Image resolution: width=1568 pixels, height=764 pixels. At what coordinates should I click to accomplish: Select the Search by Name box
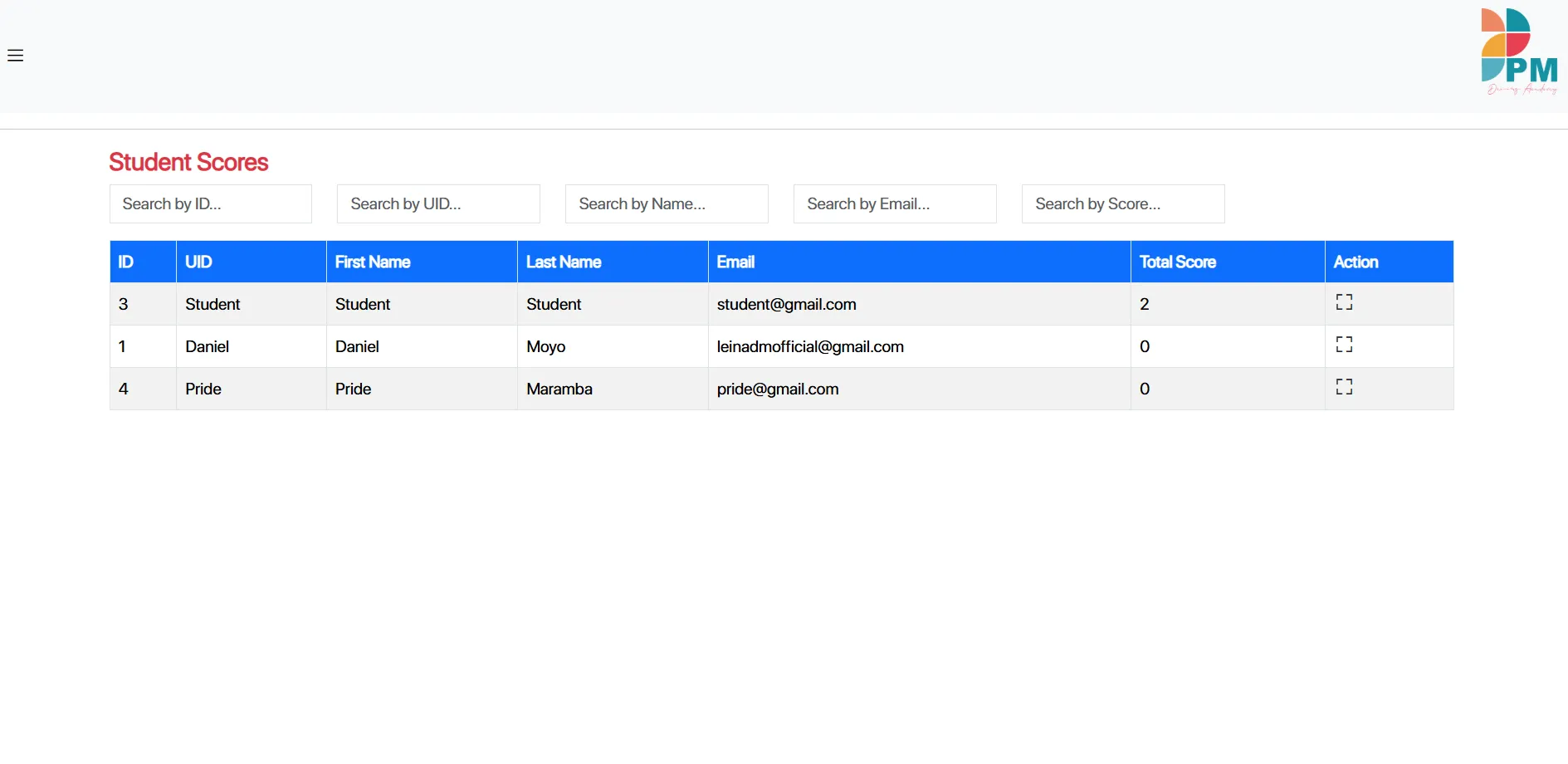[667, 203]
